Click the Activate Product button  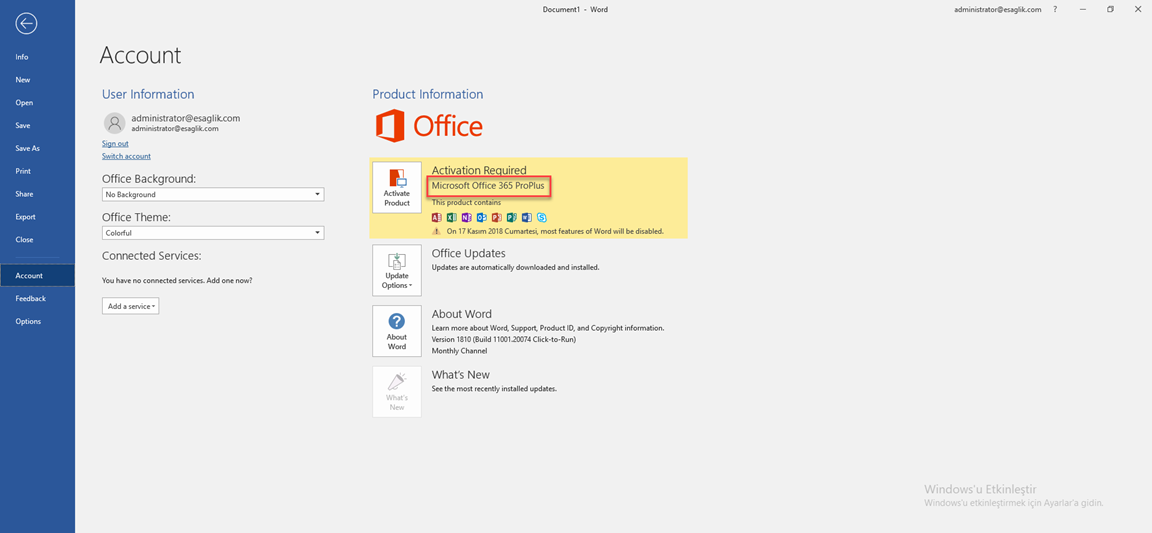click(x=397, y=187)
